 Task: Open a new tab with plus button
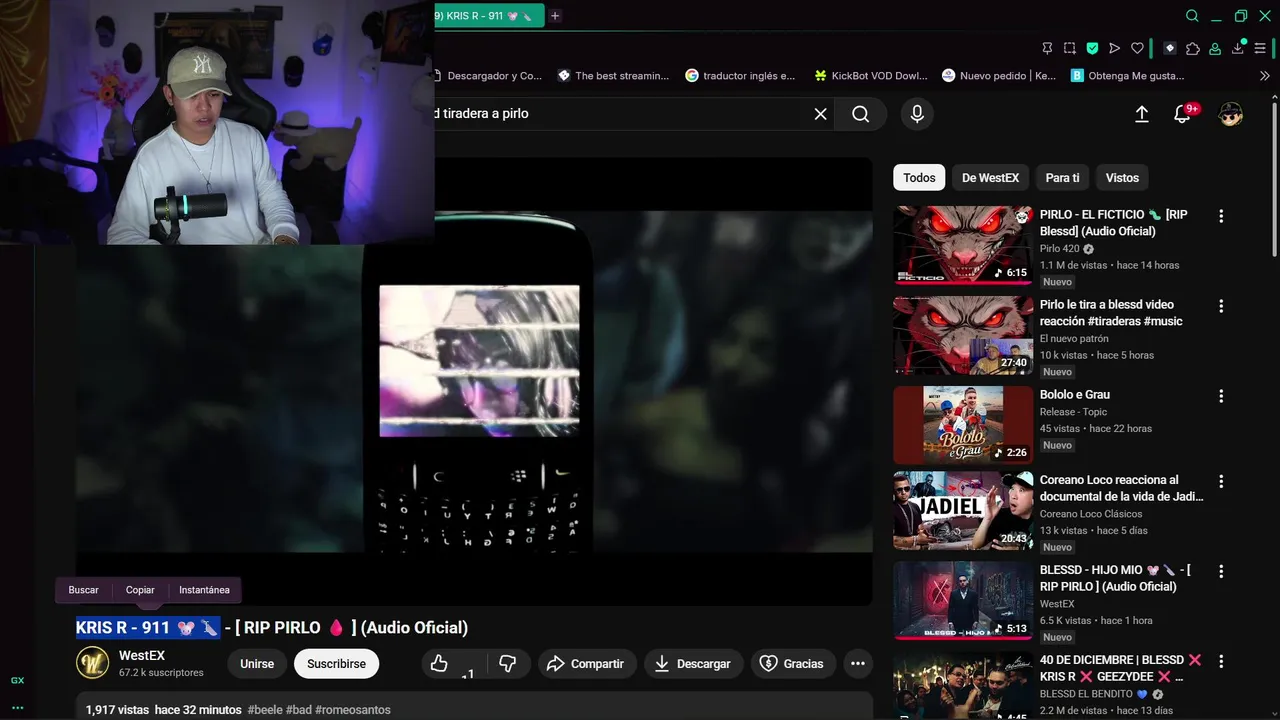pos(555,16)
